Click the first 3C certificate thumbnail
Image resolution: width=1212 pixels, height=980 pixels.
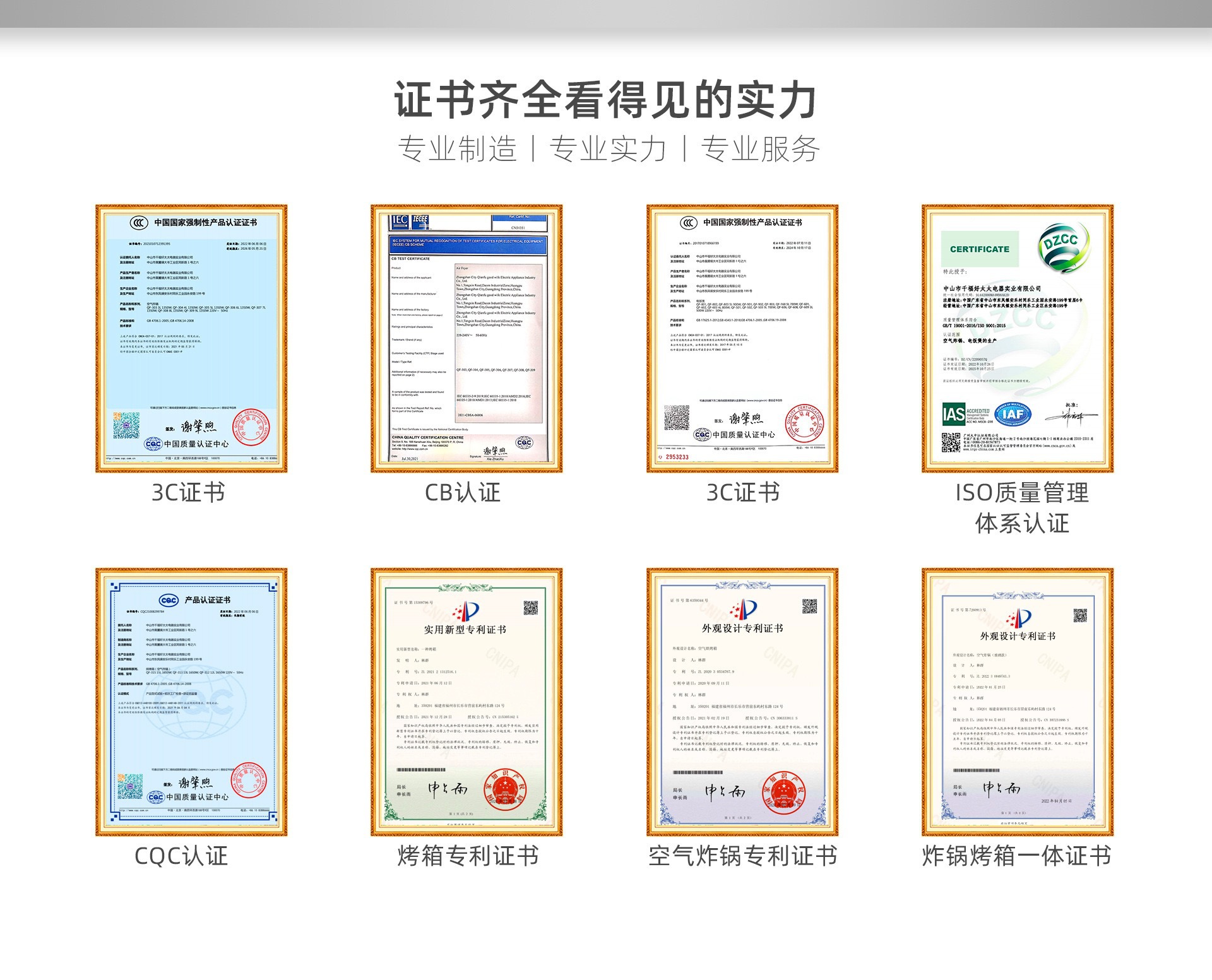191,338
